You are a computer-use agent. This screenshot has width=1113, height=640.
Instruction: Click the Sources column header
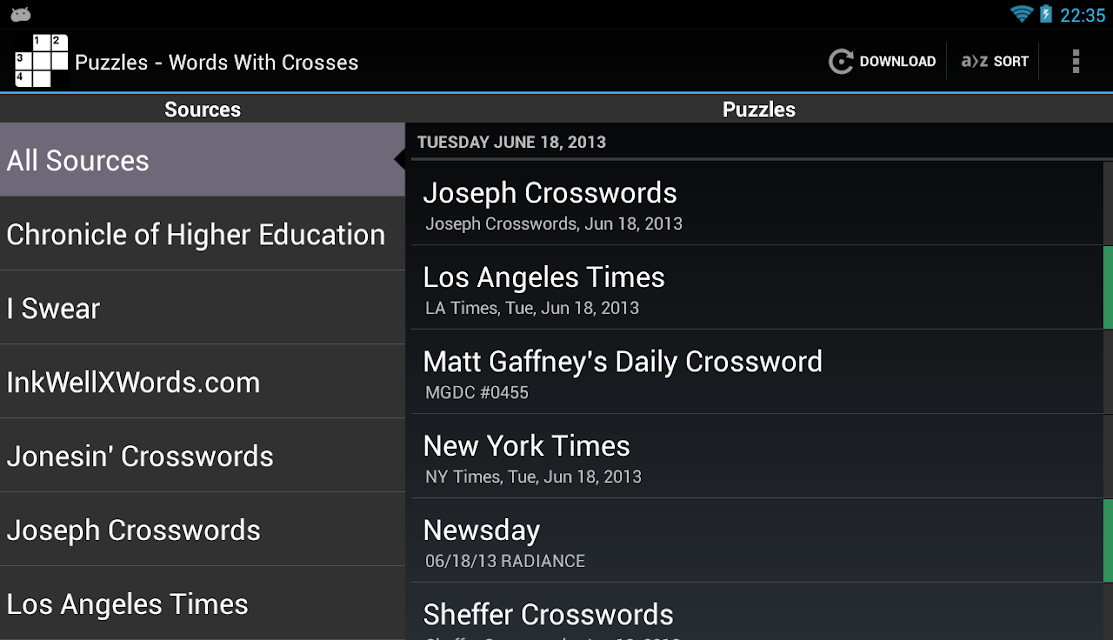pyautogui.click(x=202, y=109)
